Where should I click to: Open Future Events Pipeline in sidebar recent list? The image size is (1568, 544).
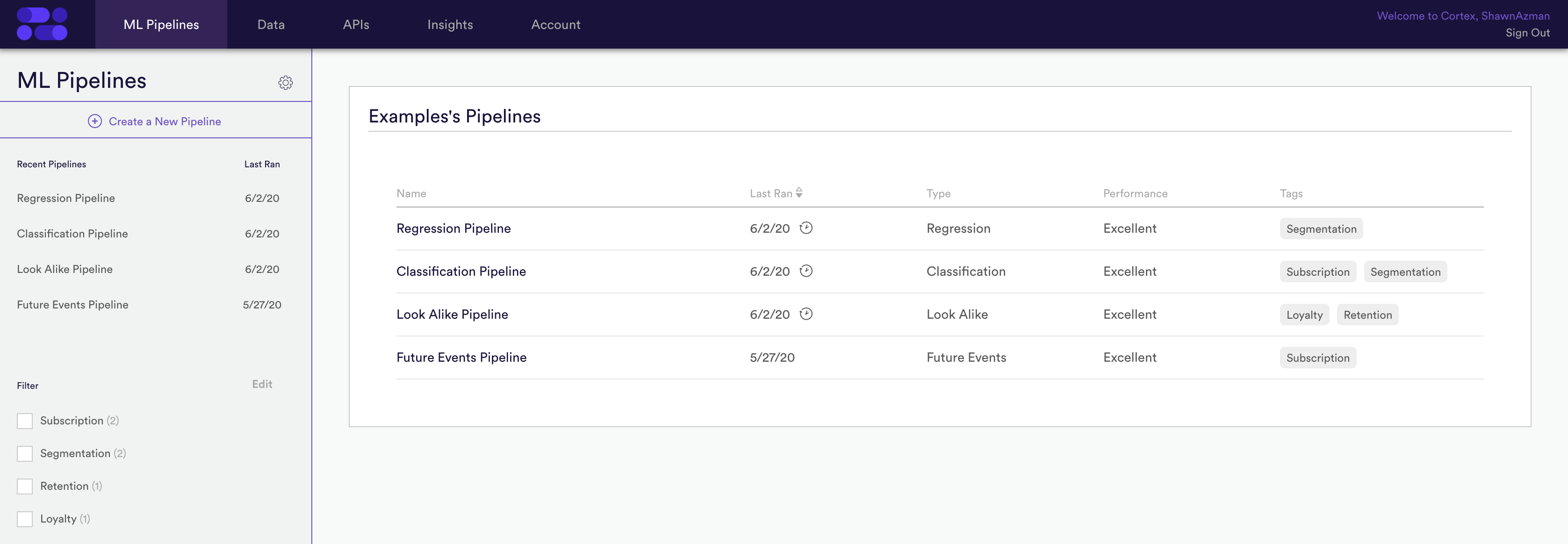[72, 304]
